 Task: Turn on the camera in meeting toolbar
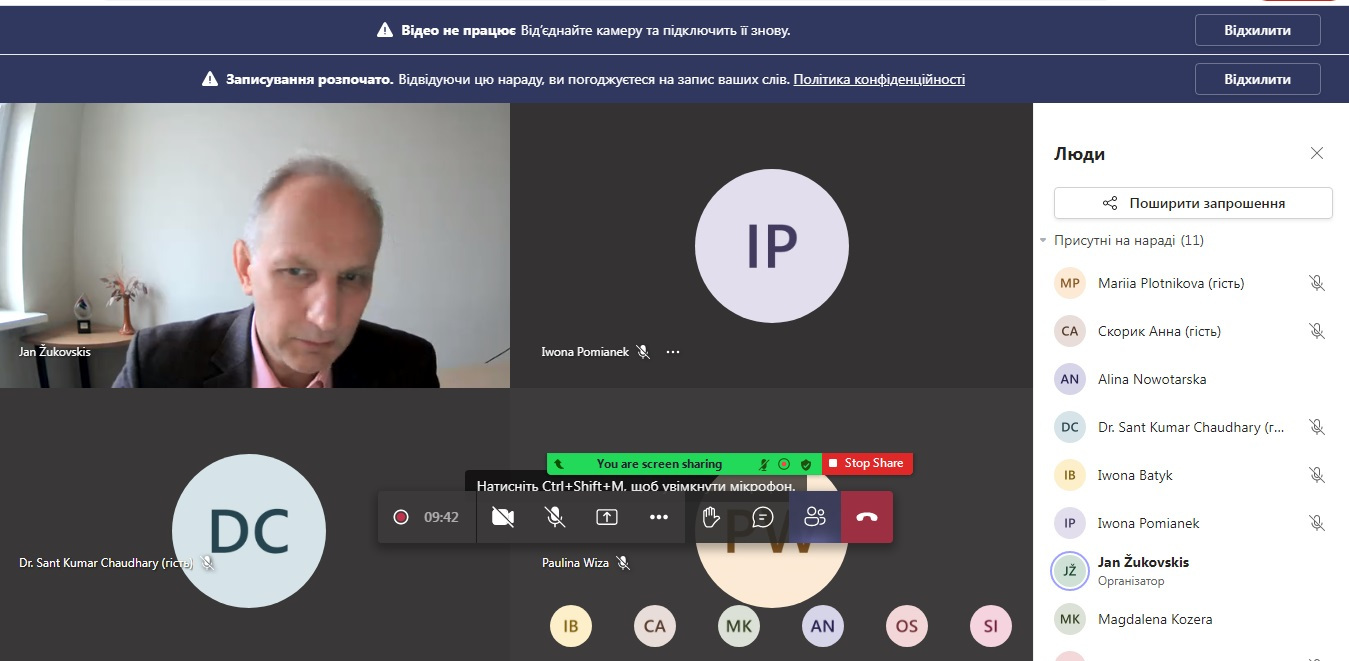[503, 517]
